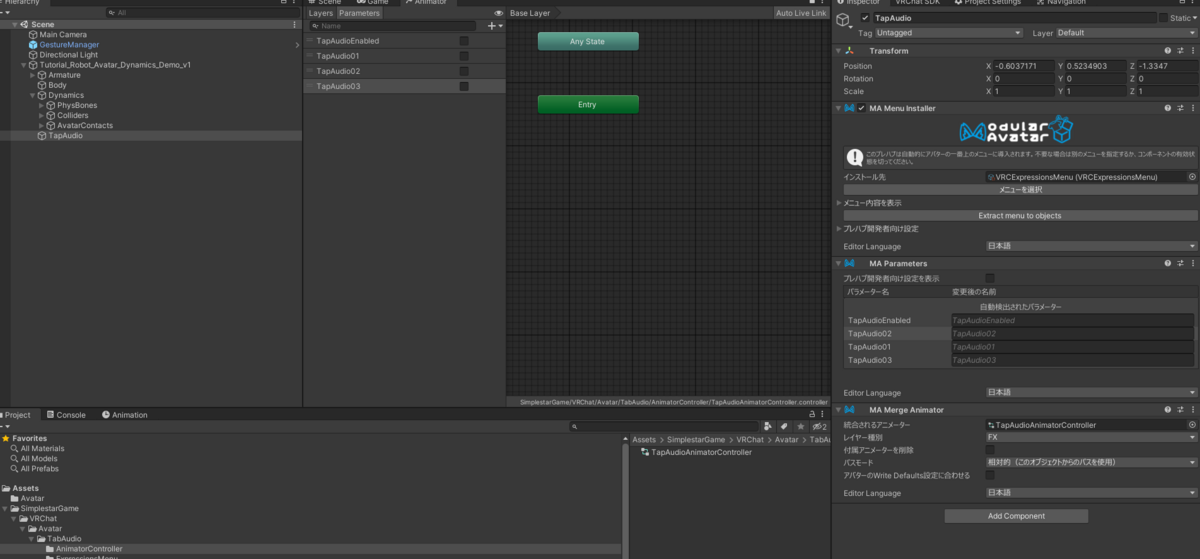Open MA Menu Installer help icon

click(1167, 108)
